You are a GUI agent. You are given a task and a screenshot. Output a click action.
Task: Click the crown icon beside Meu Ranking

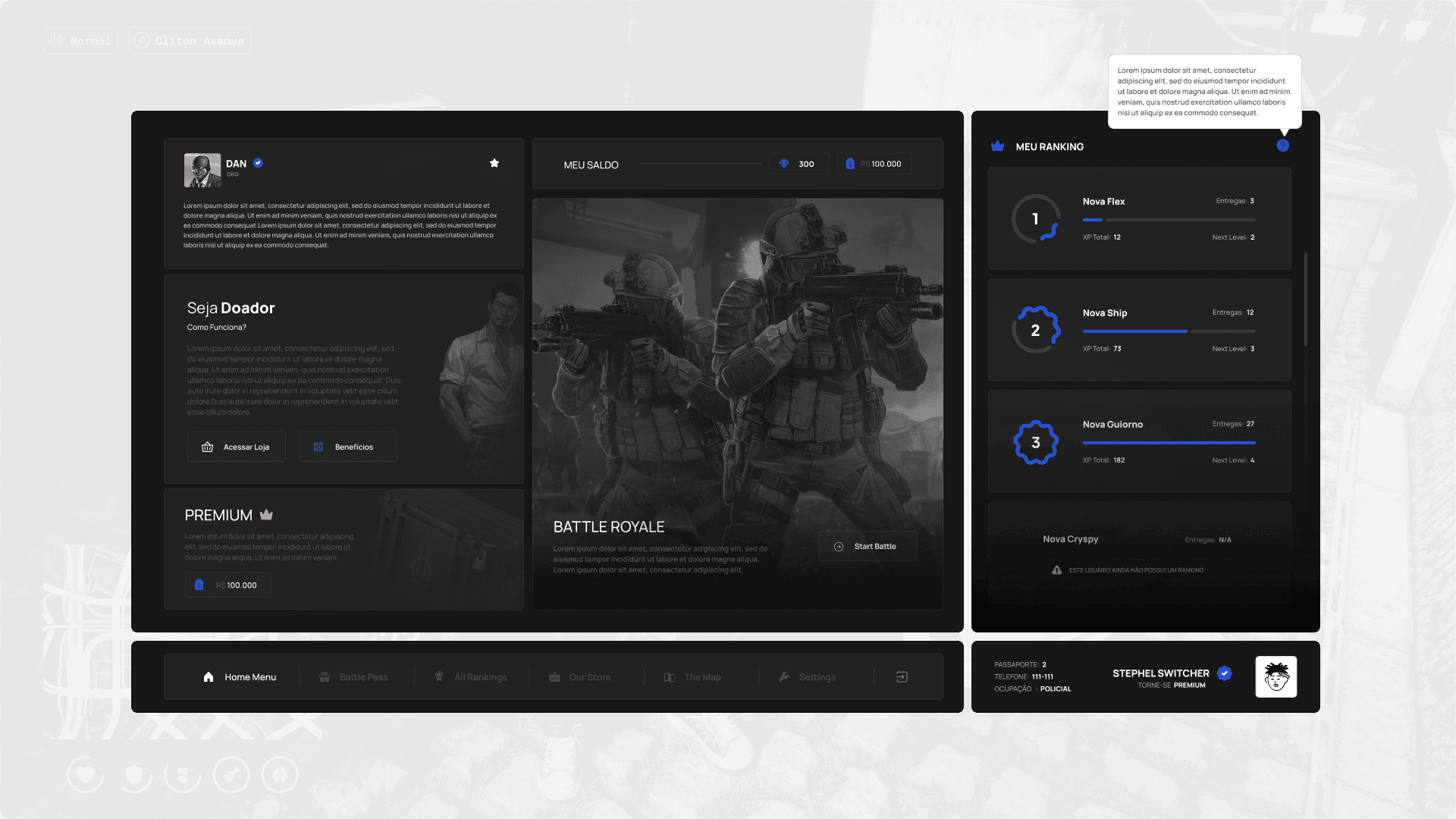(997, 146)
